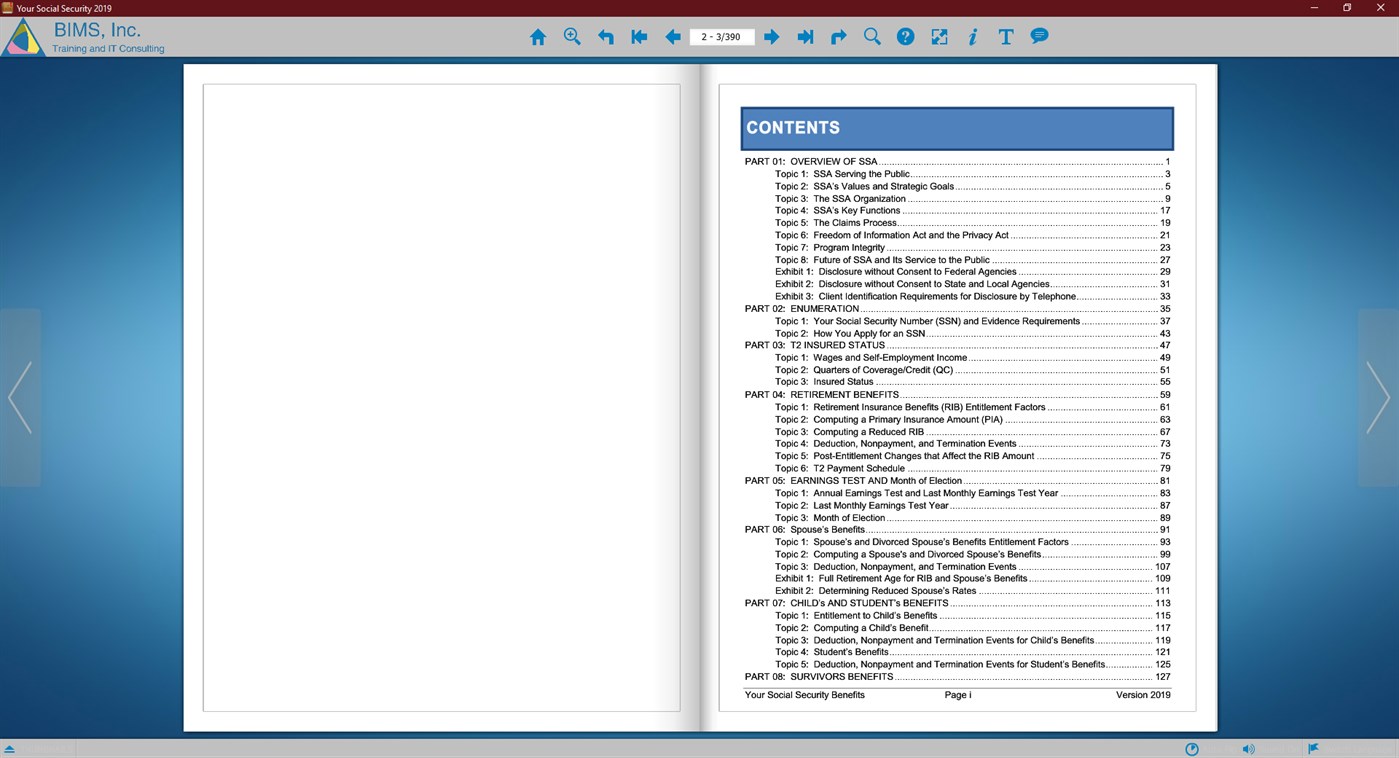Select Freedom of Information Act and Privacy Act
Image resolution: width=1399 pixels, height=758 pixels.
coord(972,235)
